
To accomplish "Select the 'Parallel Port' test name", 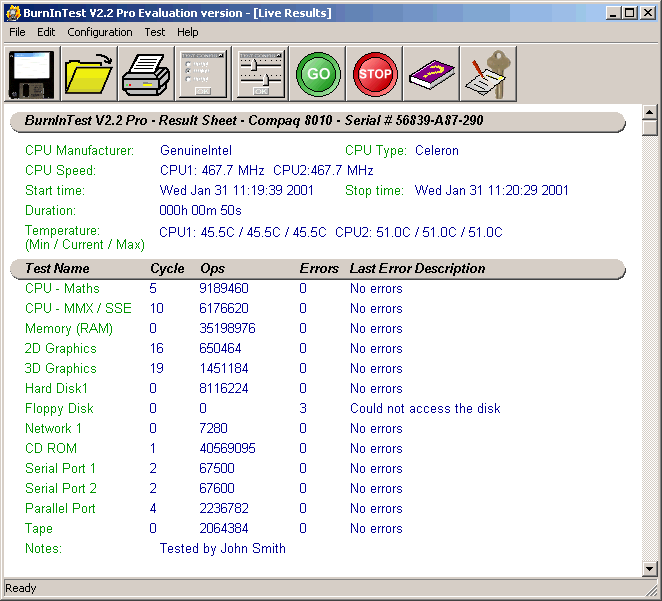I will pos(60,509).
